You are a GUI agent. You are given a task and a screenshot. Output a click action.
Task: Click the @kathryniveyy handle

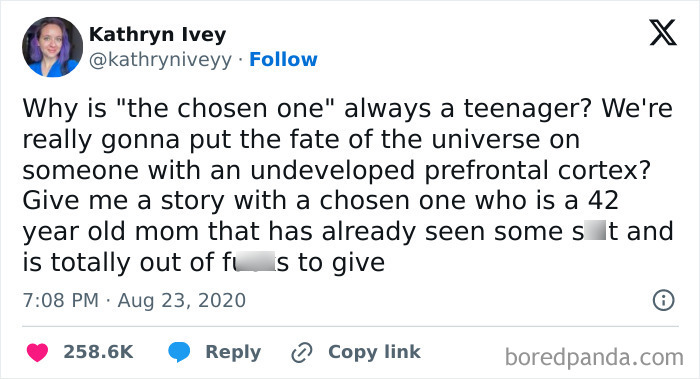(160, 60)
